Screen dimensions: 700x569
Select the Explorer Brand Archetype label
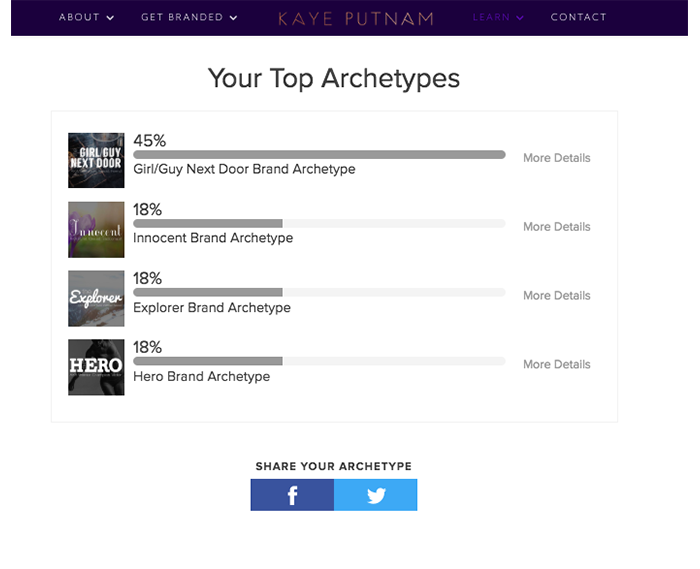(x=212, y=307)
